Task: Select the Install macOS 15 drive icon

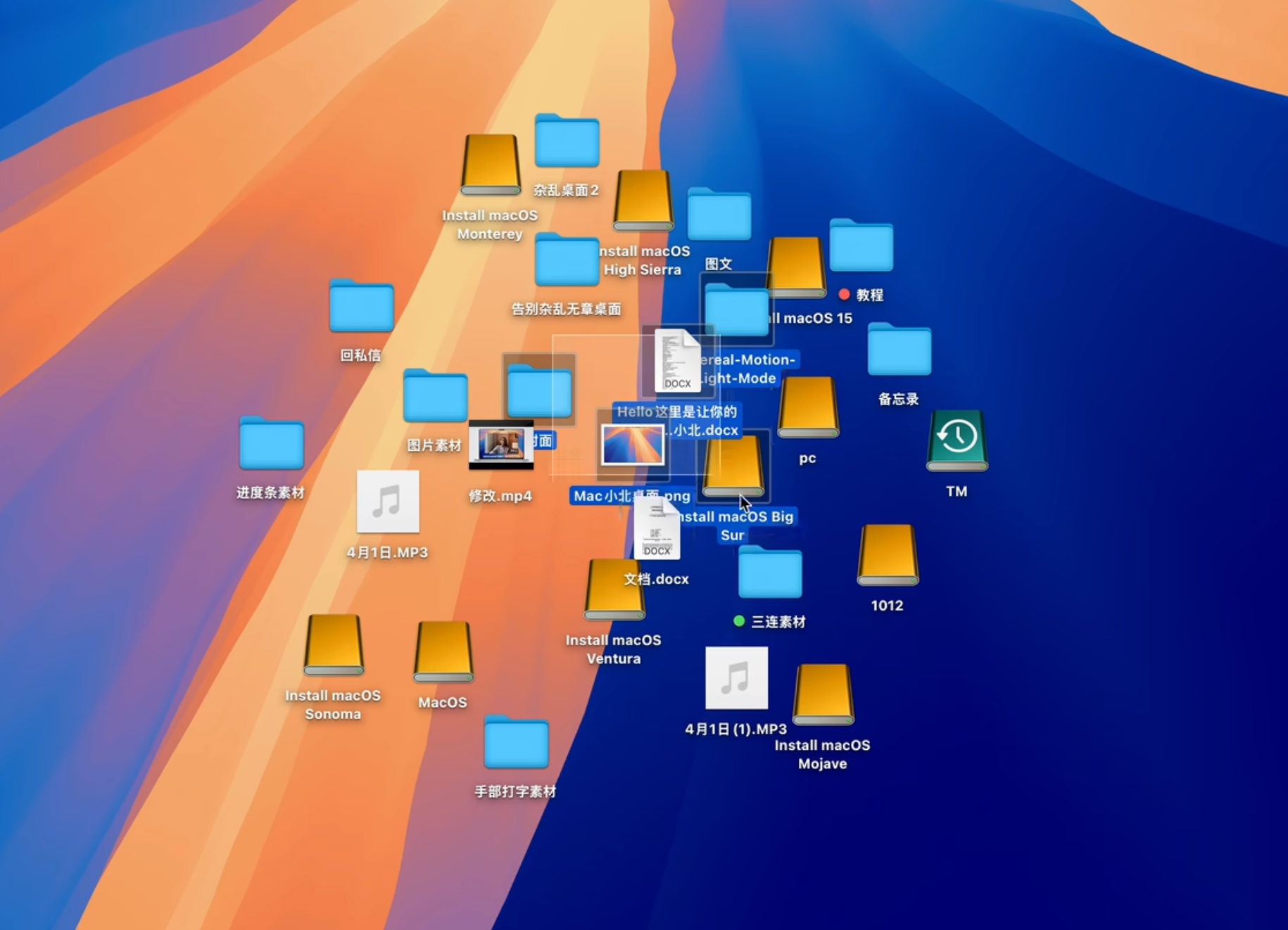Action: point(796,267)
